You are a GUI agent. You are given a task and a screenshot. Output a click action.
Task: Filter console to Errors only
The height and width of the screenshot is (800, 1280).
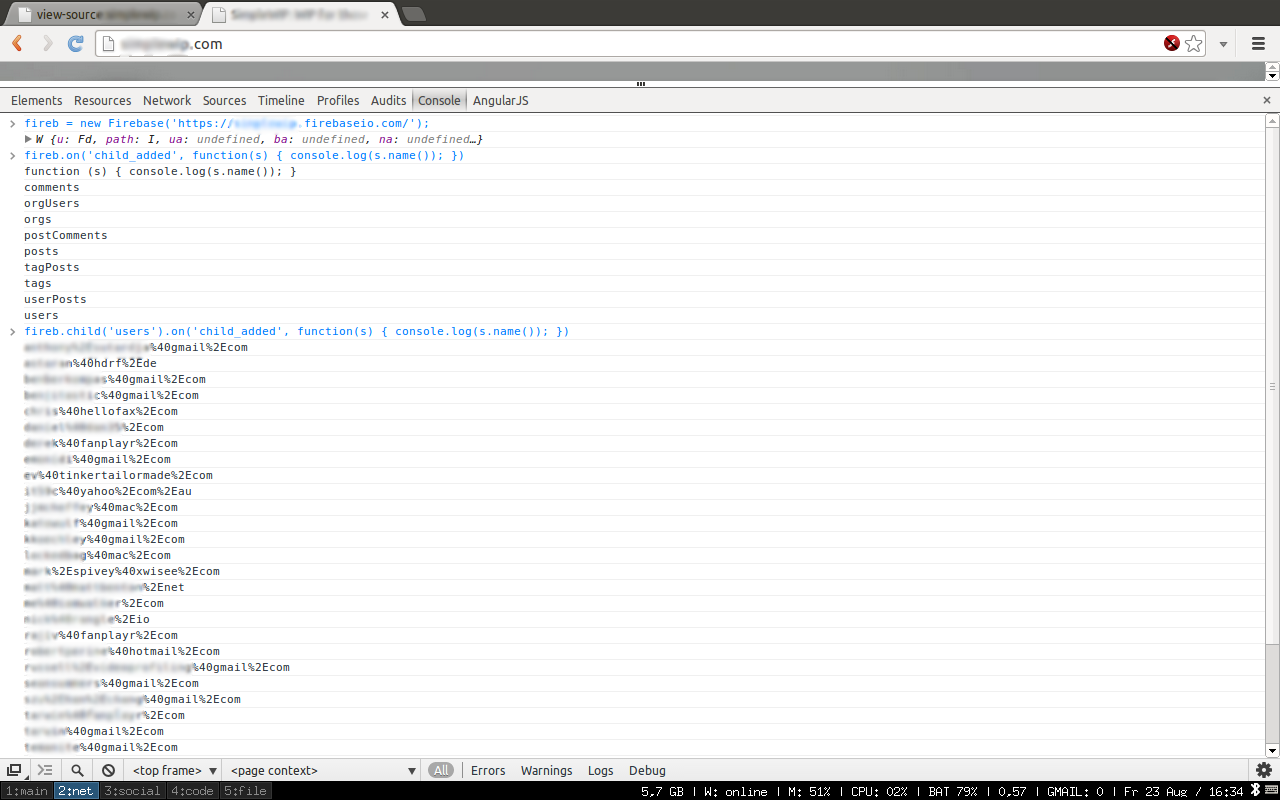point(488,770)
